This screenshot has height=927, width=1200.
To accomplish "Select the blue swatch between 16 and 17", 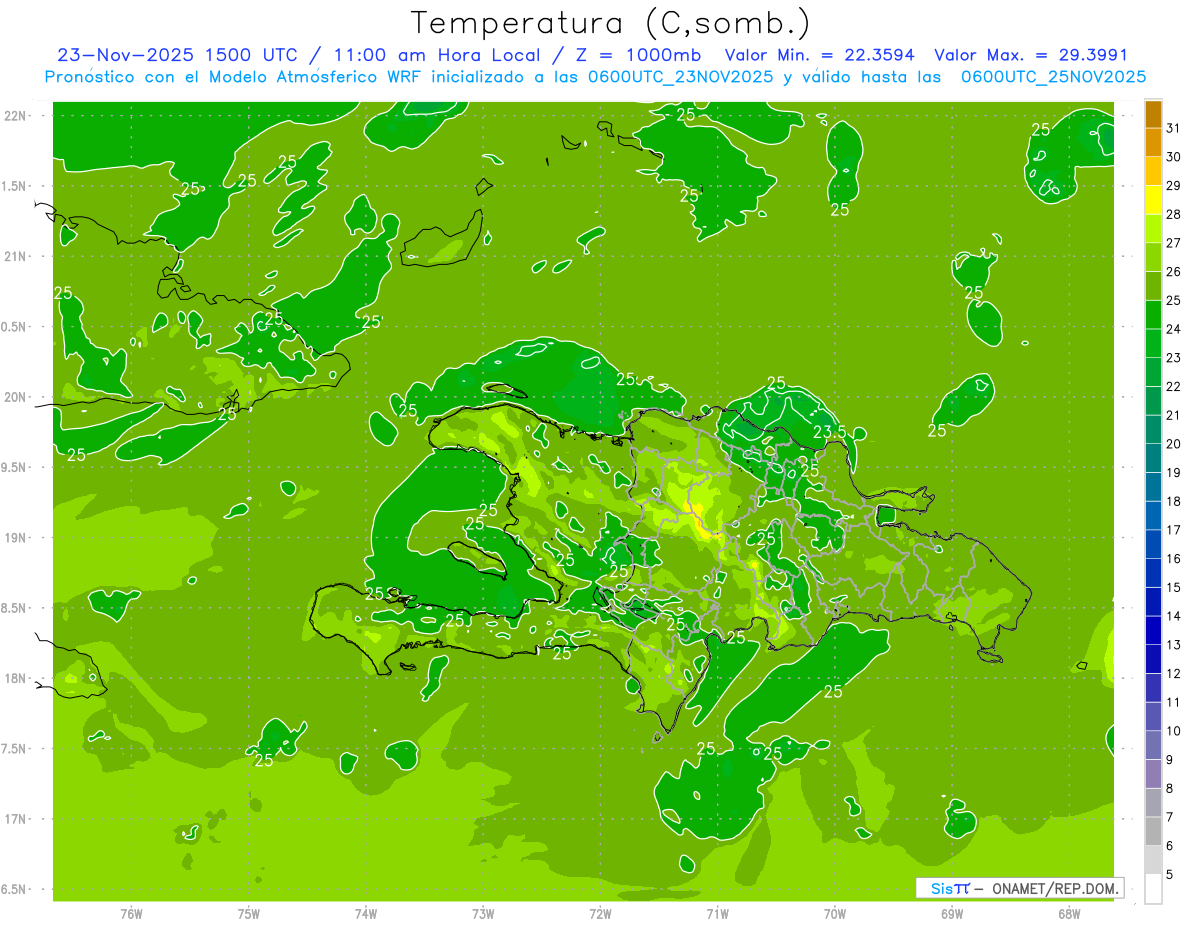I will [1153, 544].
